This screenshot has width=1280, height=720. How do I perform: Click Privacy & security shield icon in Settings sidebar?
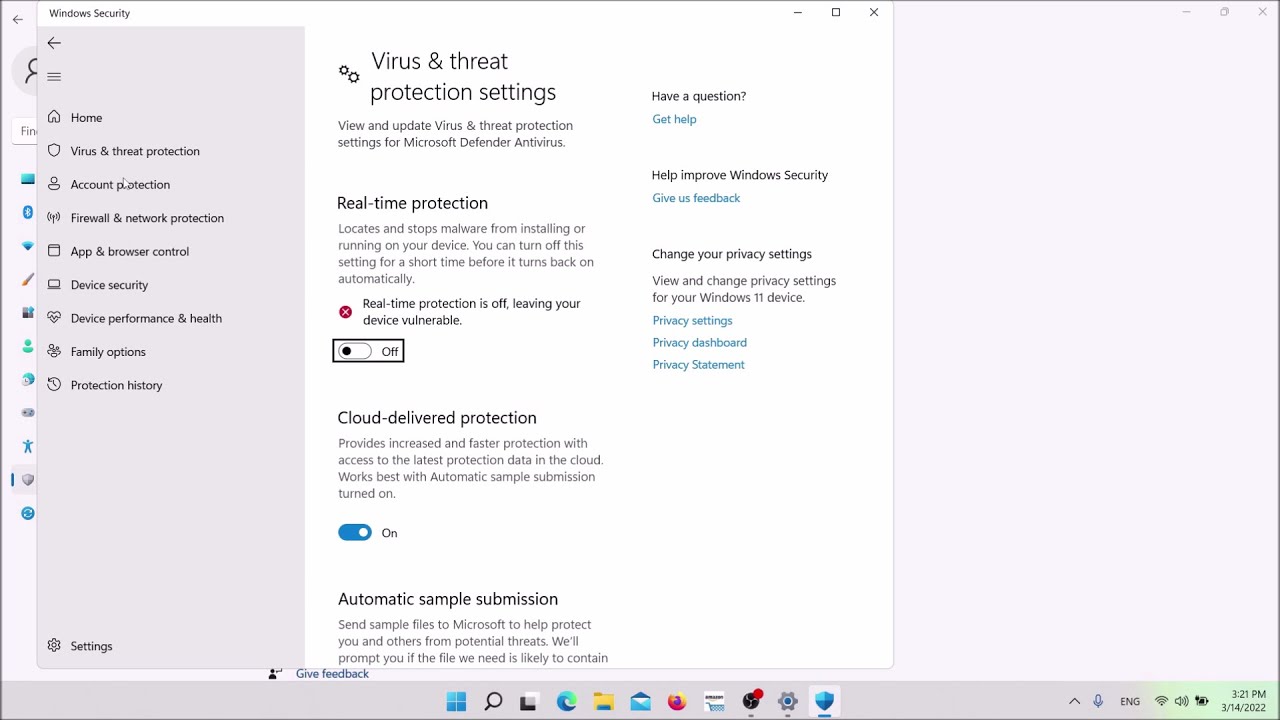tap(28, 480)
